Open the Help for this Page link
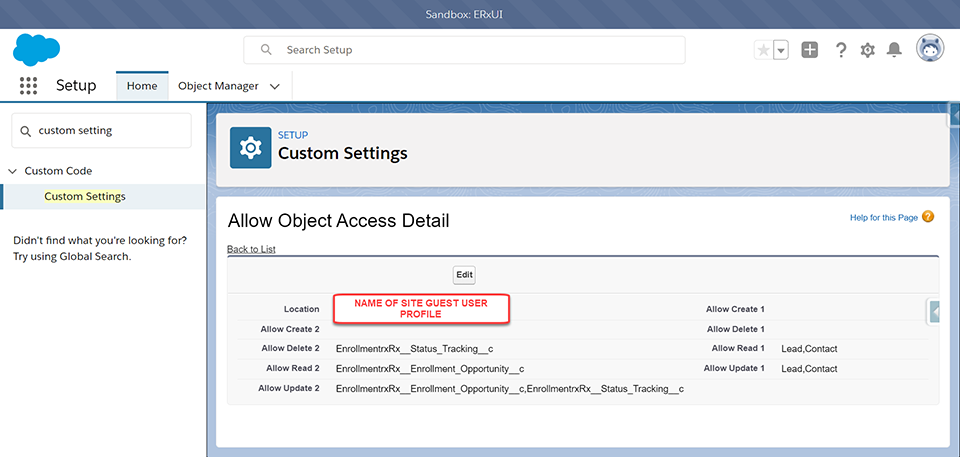 tap(883, 218)
